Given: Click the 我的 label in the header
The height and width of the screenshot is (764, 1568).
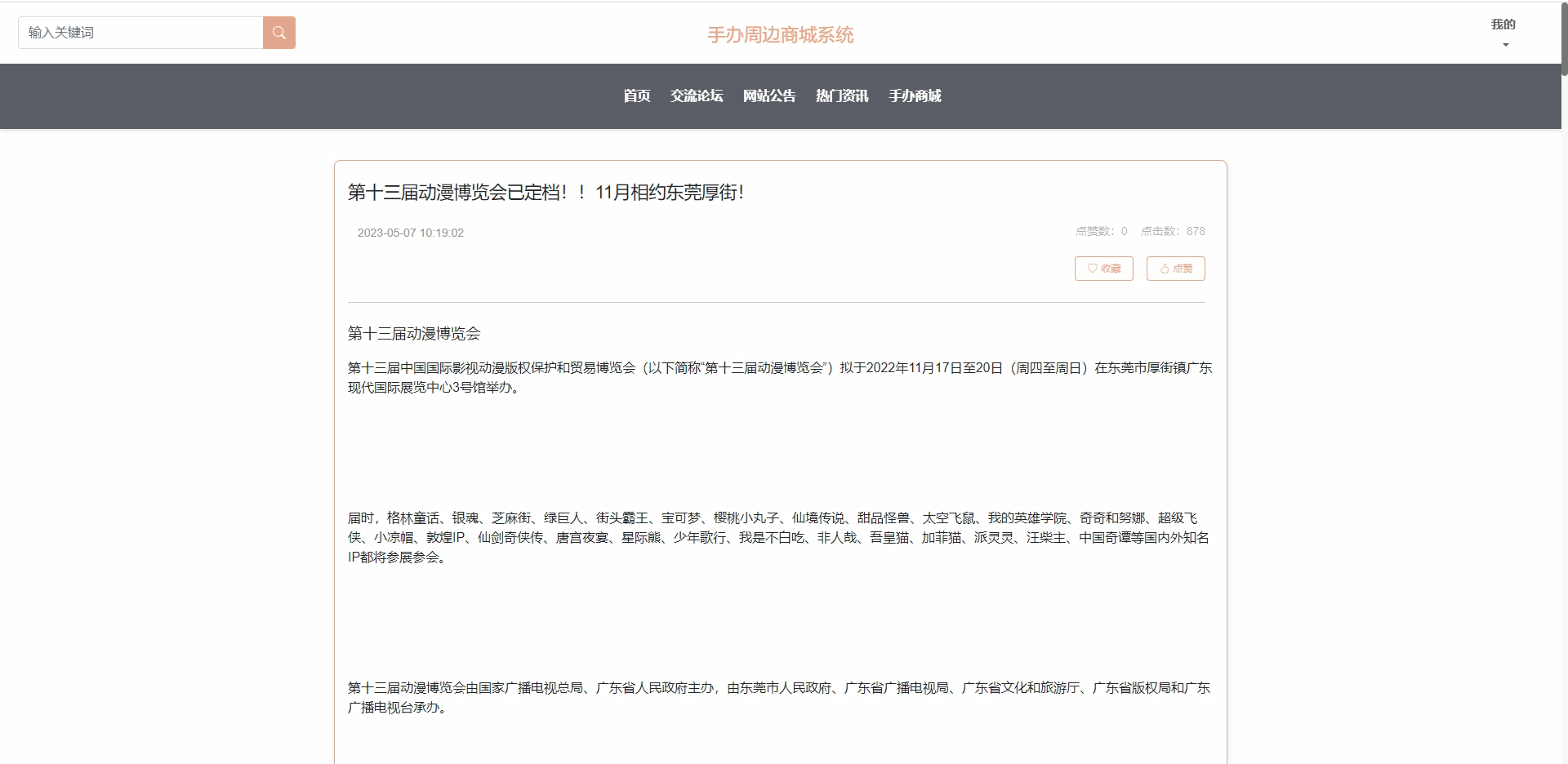Looking at the screenshot, I should point(1503,24).
